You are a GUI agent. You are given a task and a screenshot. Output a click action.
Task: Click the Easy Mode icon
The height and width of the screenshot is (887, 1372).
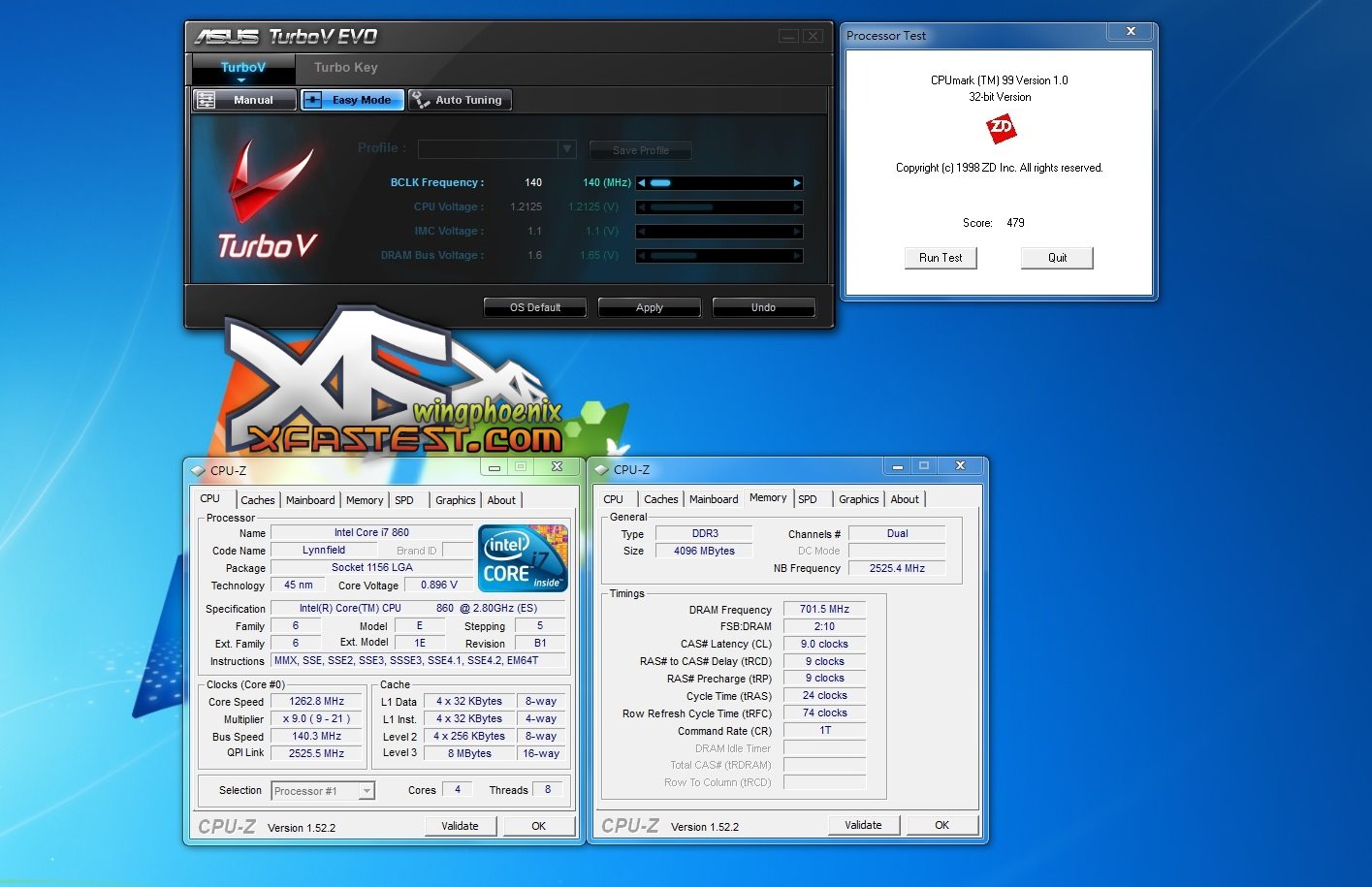pyautogui.click(x=312, y=100)
